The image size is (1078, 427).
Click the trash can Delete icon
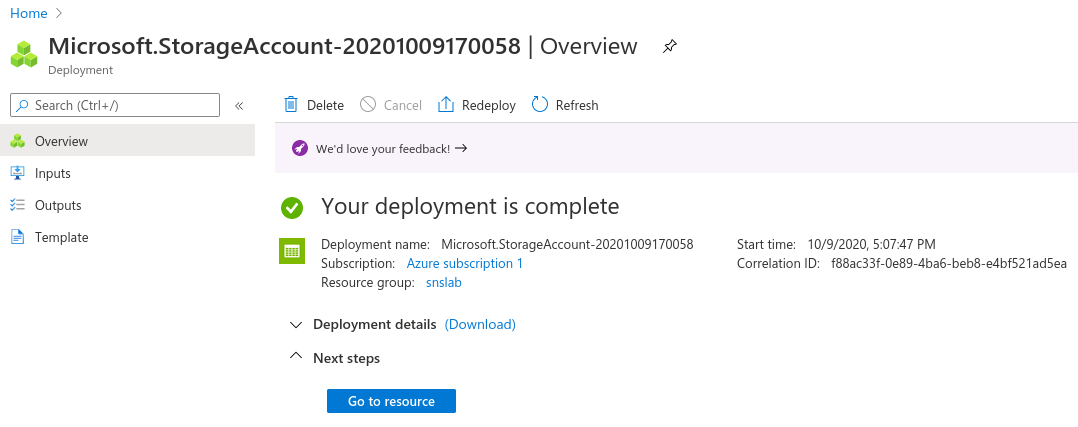tap(292, 105)
